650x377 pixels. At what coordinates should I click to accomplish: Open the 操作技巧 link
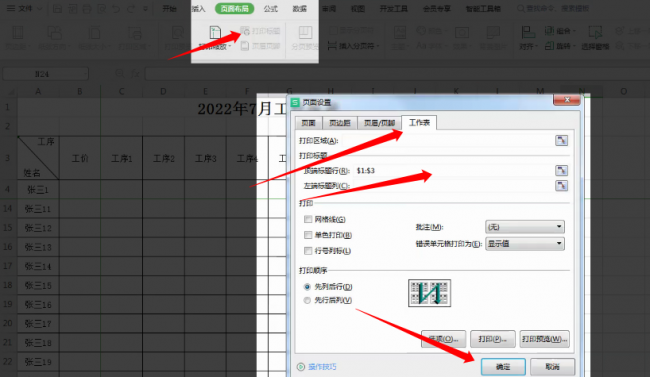click(322, 367)
